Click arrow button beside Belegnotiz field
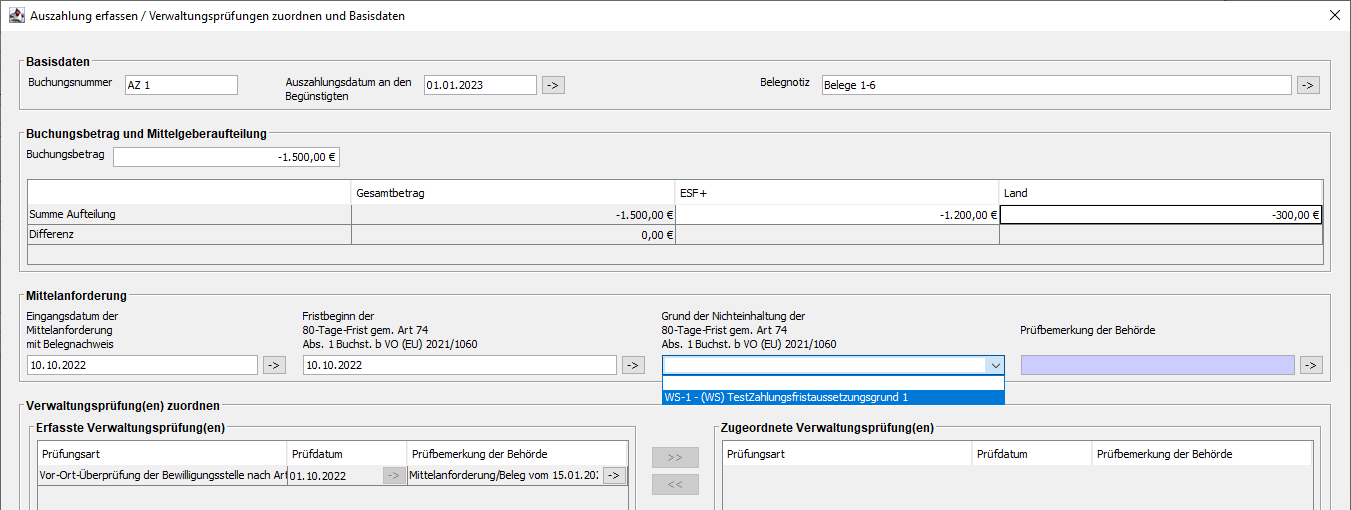 [x=1307, y=85]
